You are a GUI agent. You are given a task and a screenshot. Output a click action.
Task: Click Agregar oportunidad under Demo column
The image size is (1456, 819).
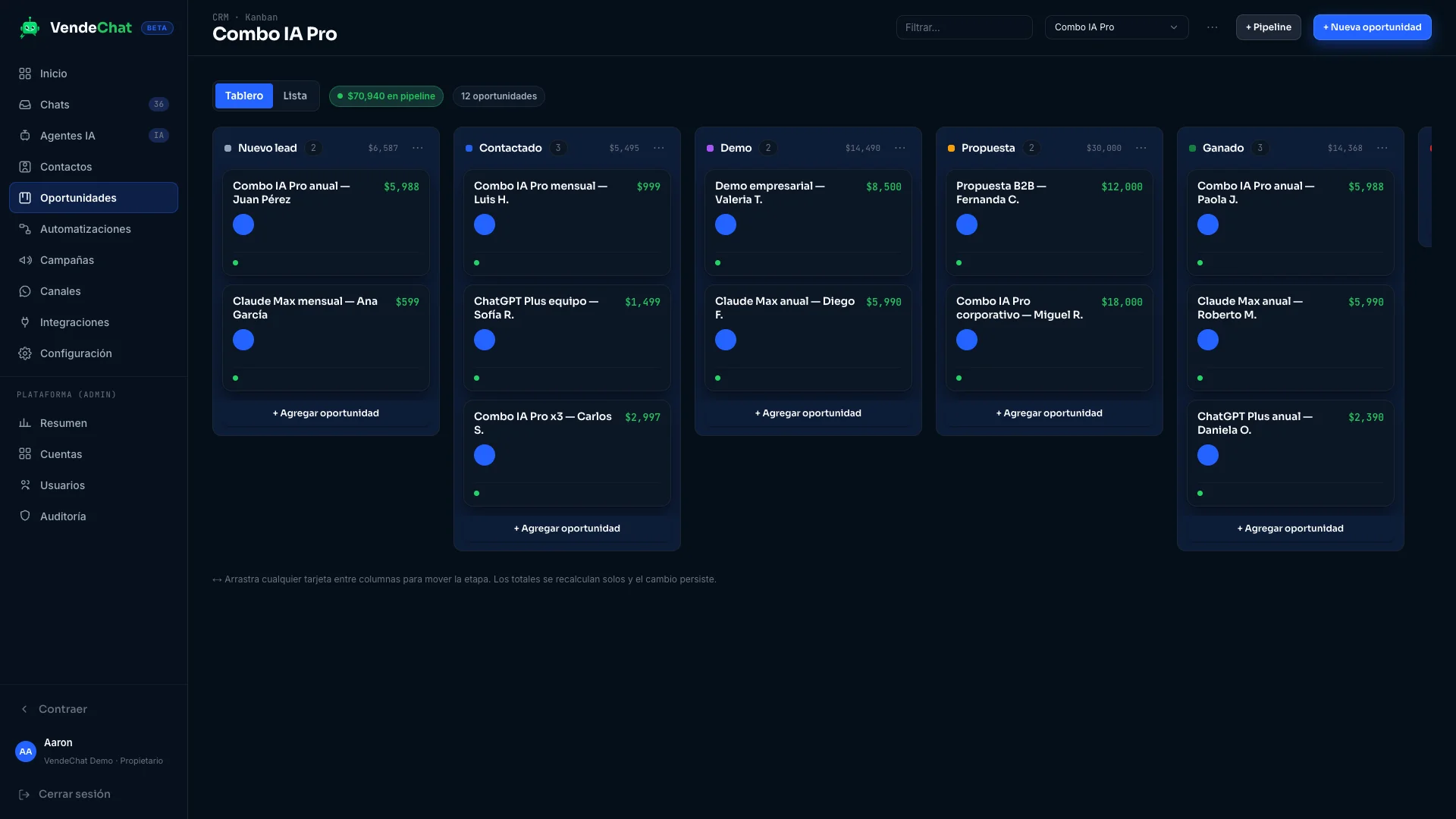(808, 413)
